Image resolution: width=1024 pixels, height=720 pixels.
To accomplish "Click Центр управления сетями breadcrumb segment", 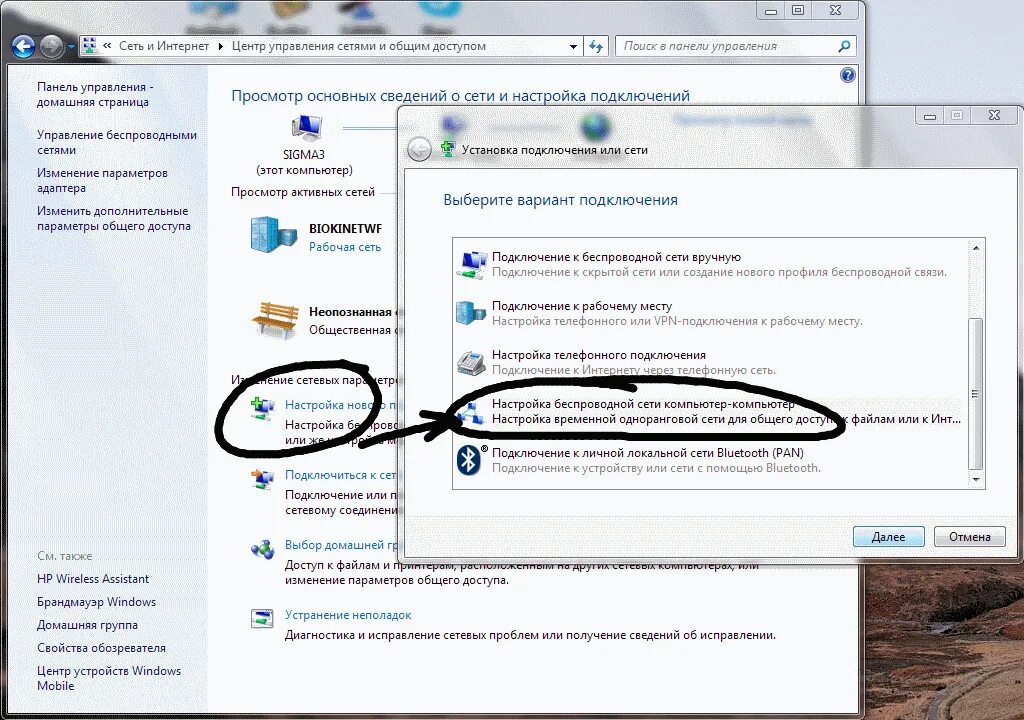I will (x=359, y=46).
